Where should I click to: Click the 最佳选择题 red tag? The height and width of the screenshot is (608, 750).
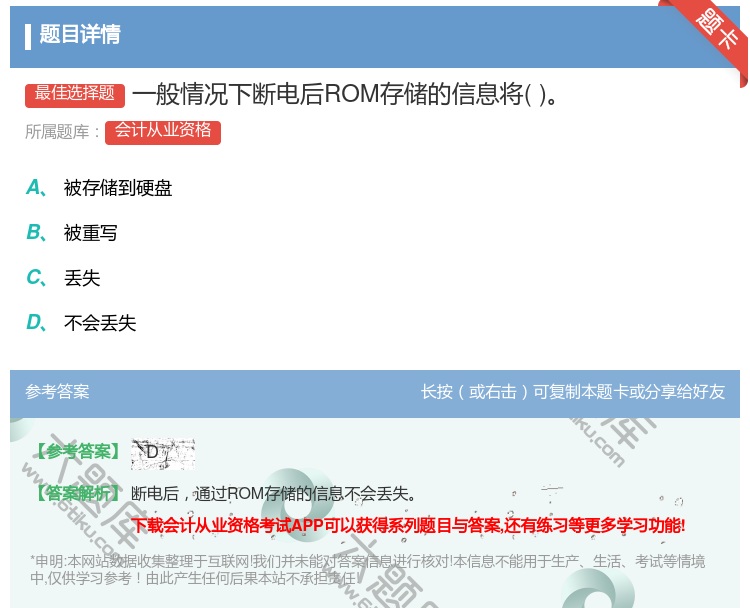click(x=75, y=95)
